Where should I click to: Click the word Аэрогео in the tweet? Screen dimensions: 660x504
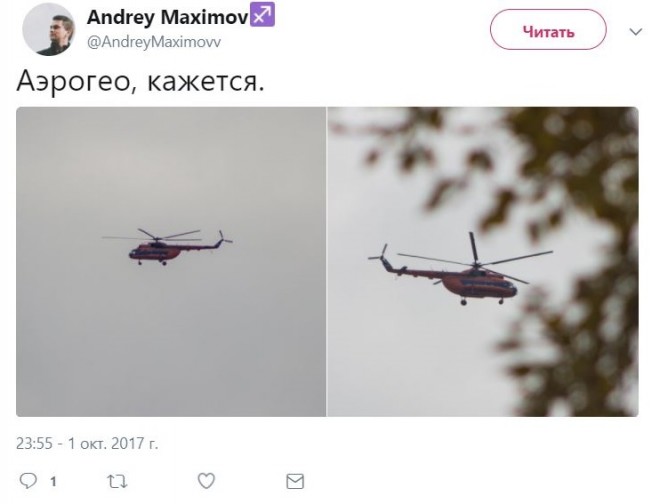coord(72,80)
